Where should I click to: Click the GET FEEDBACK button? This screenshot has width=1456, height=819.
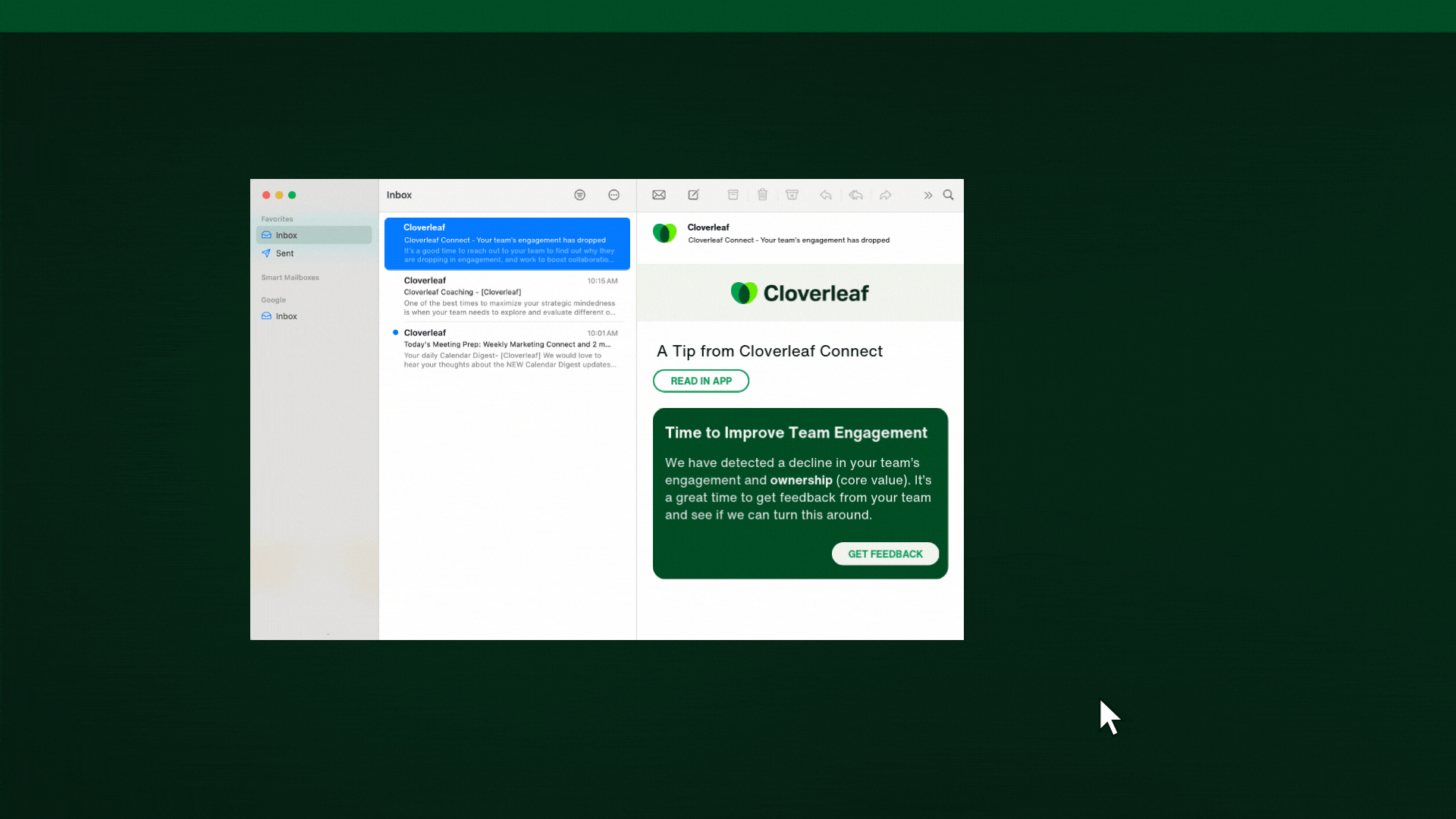(x=885, y=554)
